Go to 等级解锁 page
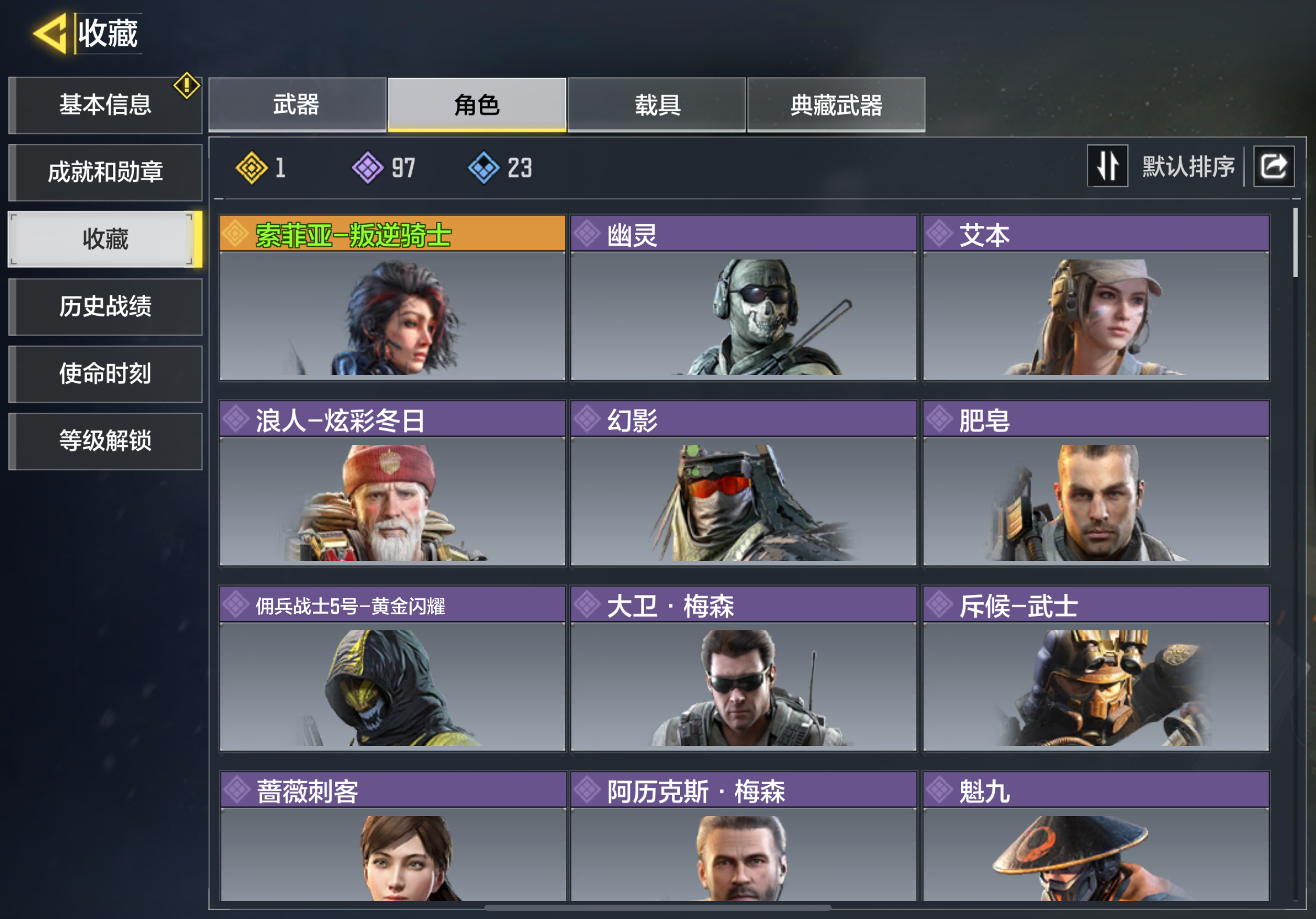This screenshot has width=1316, height=919. click(x=105, y=441)
